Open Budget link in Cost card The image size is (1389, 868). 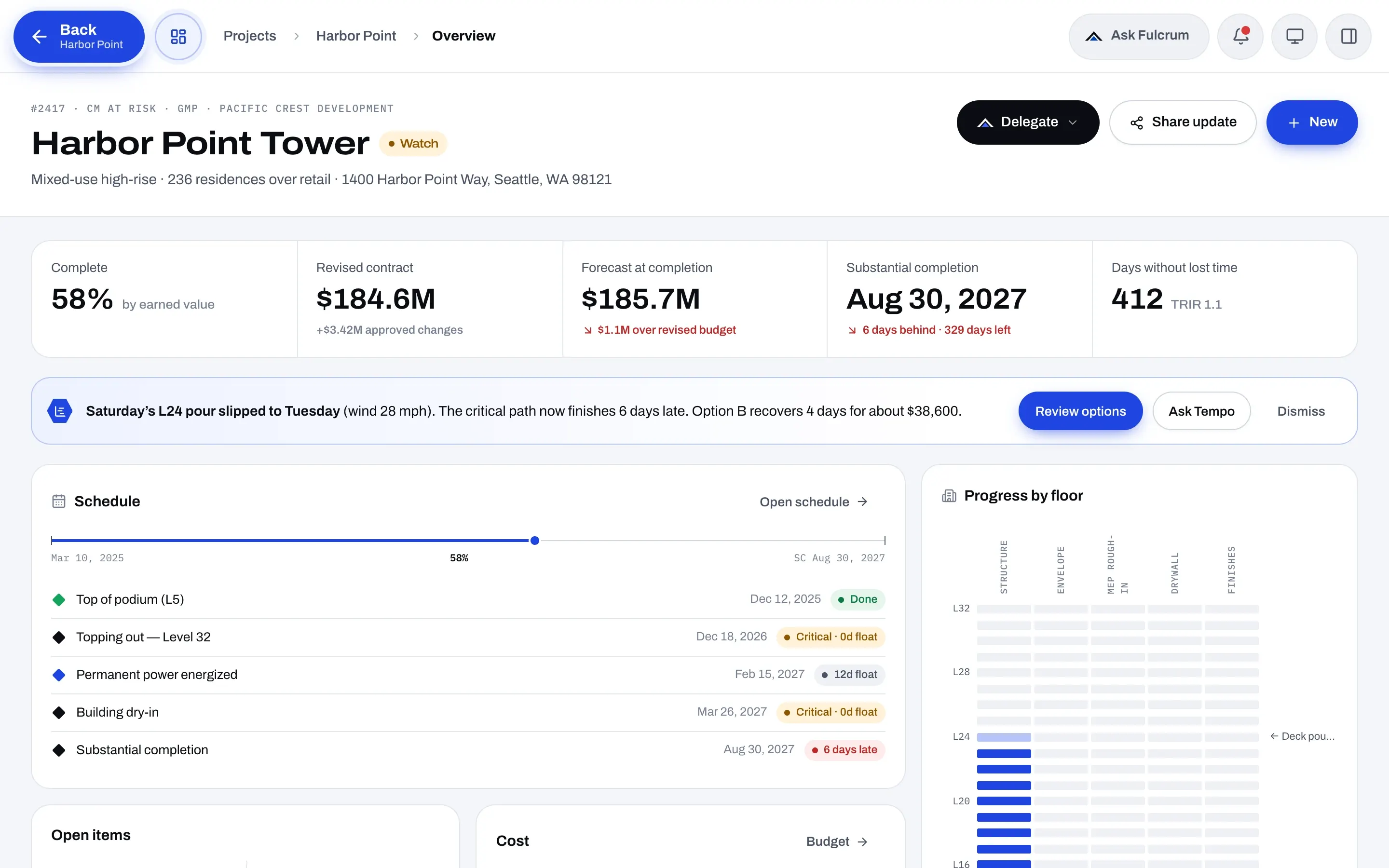point(836,841)
